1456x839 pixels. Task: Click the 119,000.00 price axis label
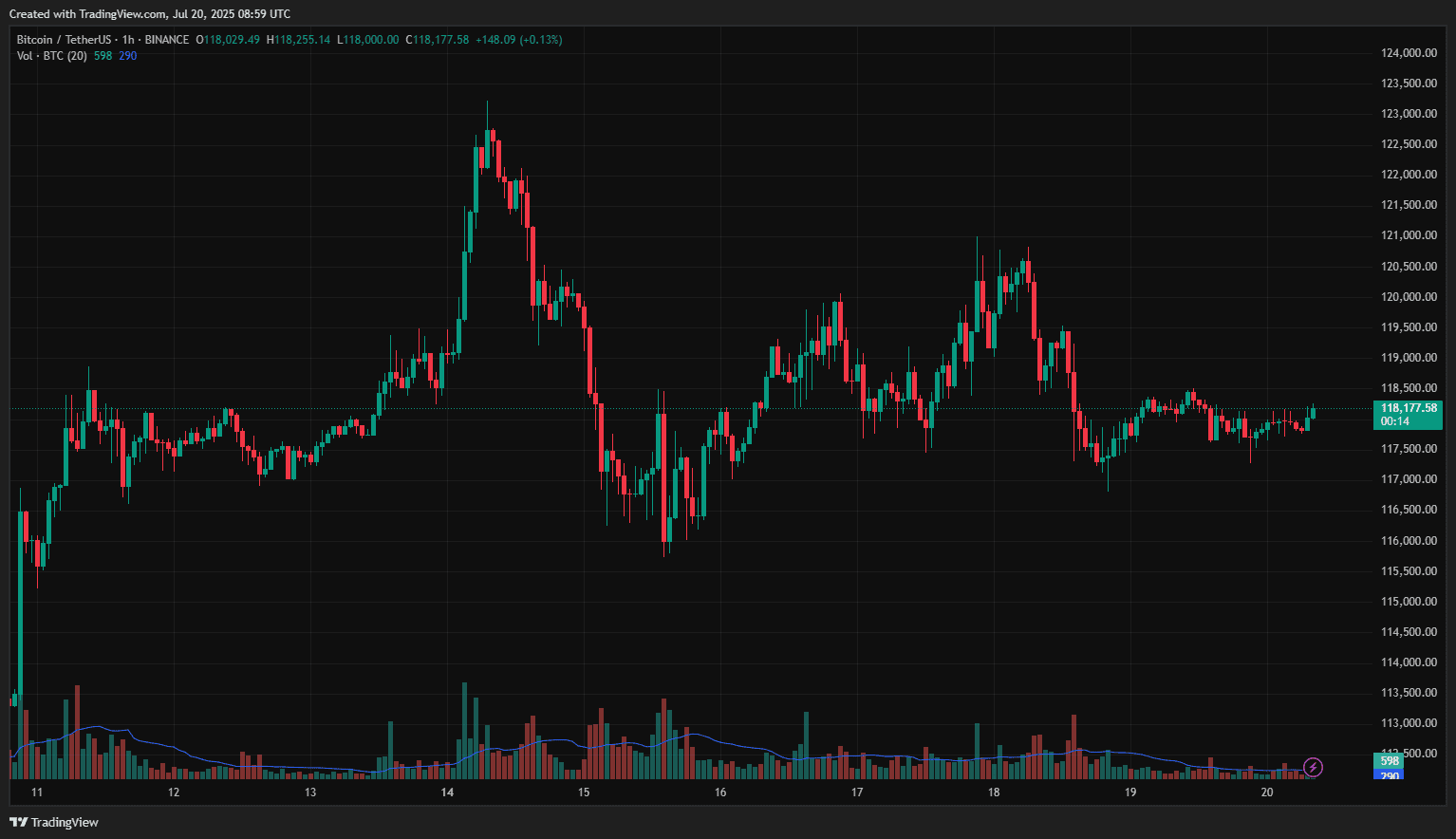(x=1409, y=358)
